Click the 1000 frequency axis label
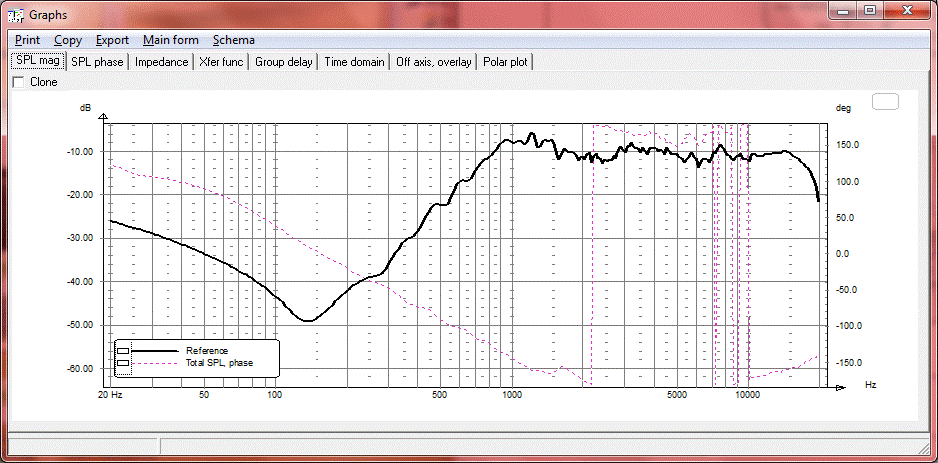Screen dimensions: 938x463 tap(511, 395)
